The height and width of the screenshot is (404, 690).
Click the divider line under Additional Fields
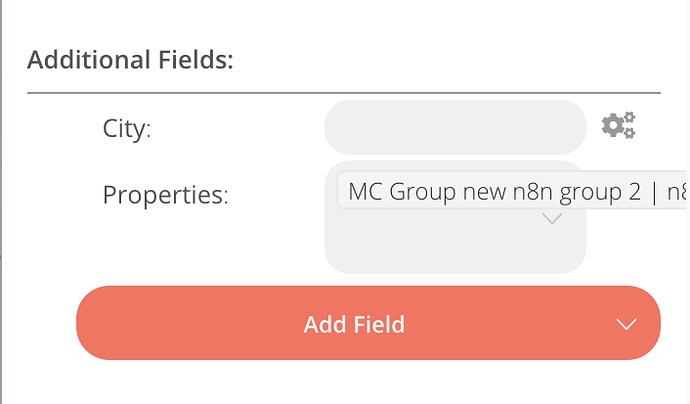(344, 93)
